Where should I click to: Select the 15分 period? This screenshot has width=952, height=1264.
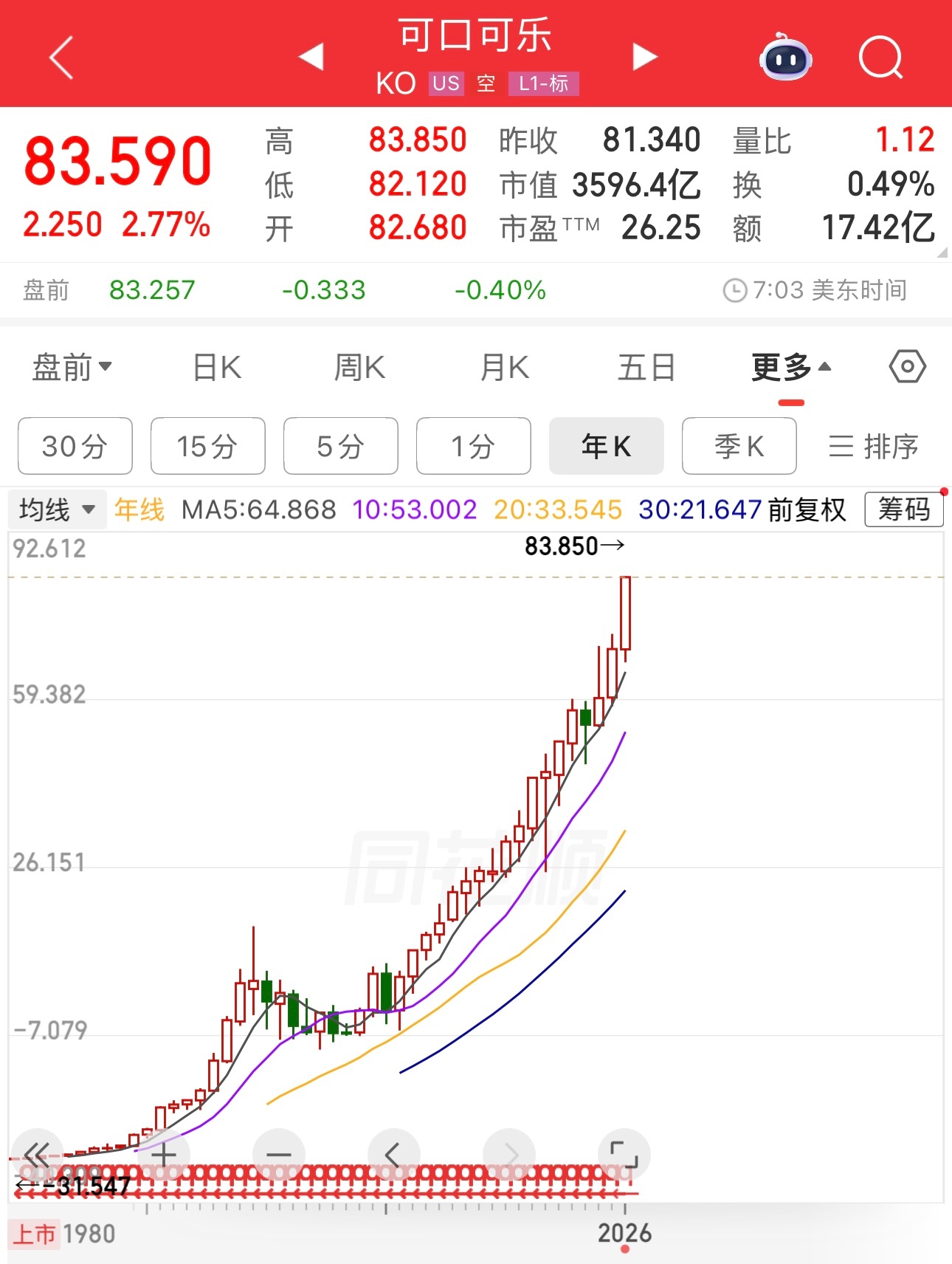coord(208,446)
